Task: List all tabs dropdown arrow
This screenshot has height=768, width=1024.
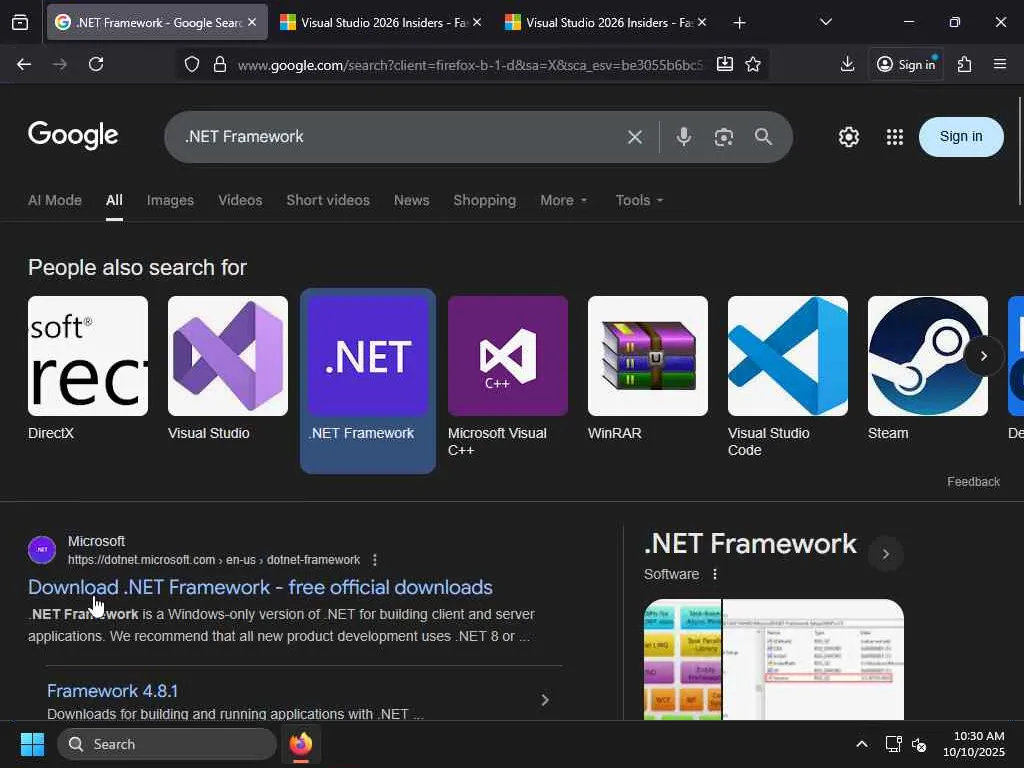Action: pos(825,22)
